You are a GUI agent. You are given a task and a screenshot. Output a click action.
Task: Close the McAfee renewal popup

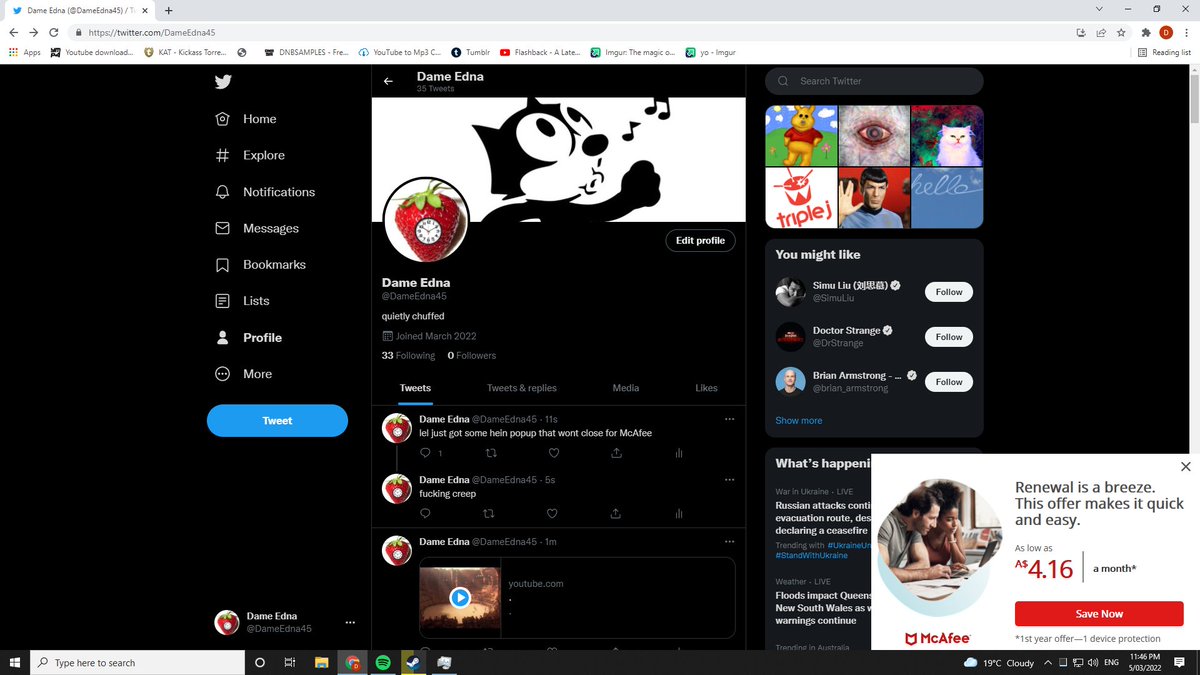pos(1186,467)
